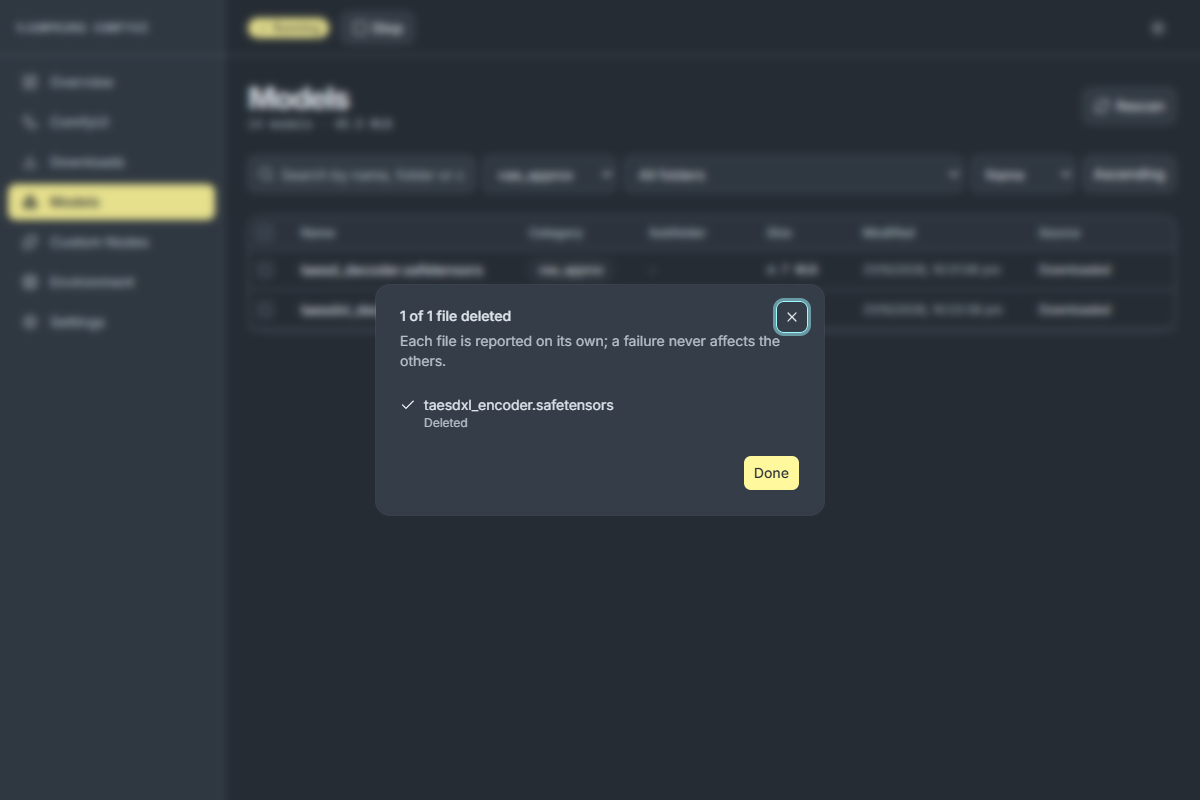Image resolution: width=1200 pixels, height=800 pixels.
Task: Click the "Each file is reported on its own" description
Action: point(590,351)
